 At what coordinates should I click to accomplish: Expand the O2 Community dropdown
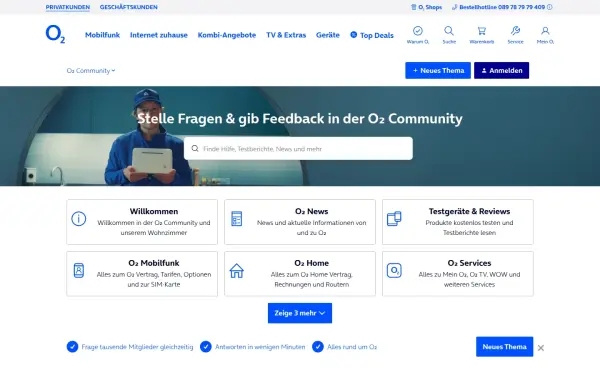(x=91, y=70)
